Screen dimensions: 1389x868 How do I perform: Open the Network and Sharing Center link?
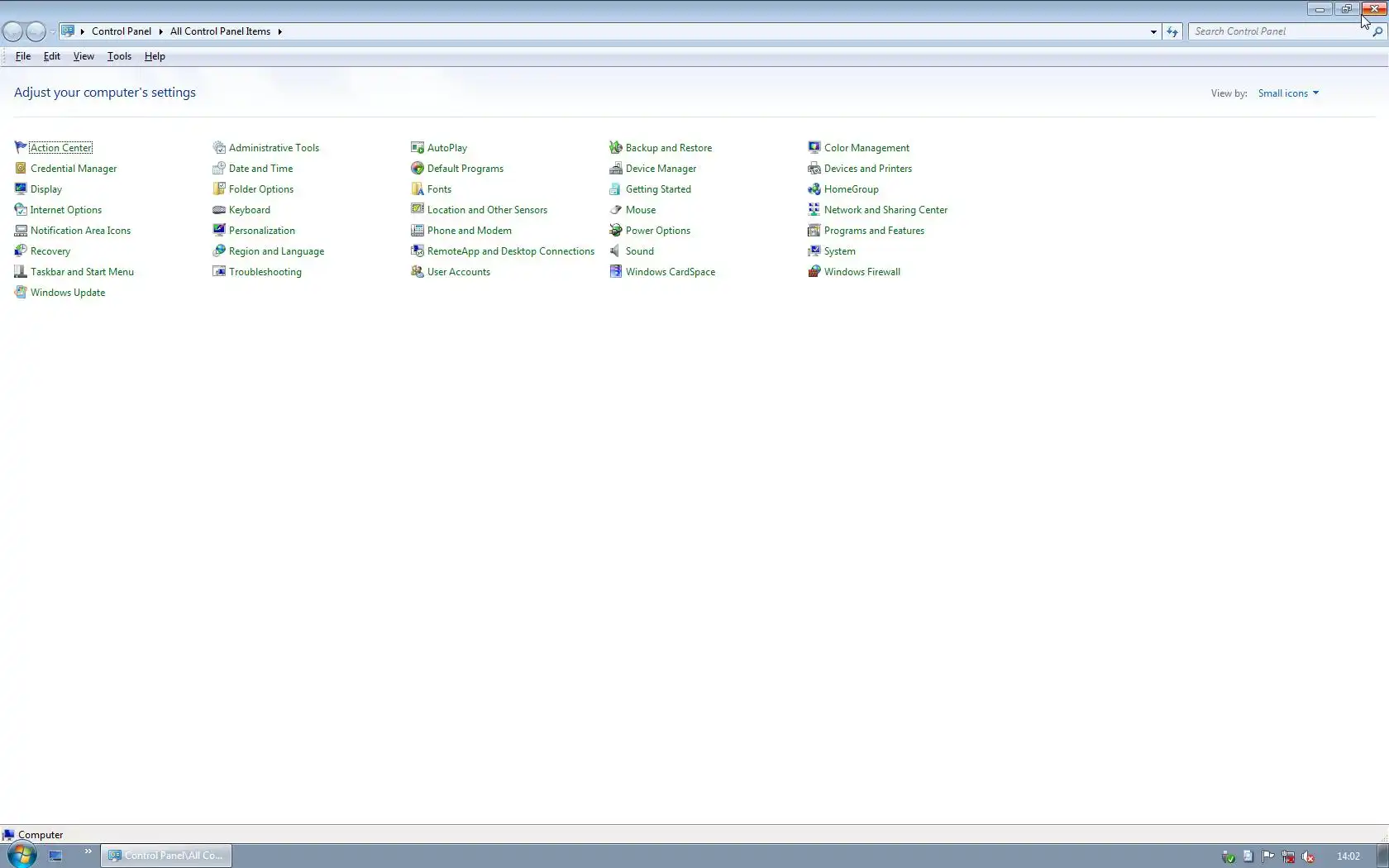point(885,210)
